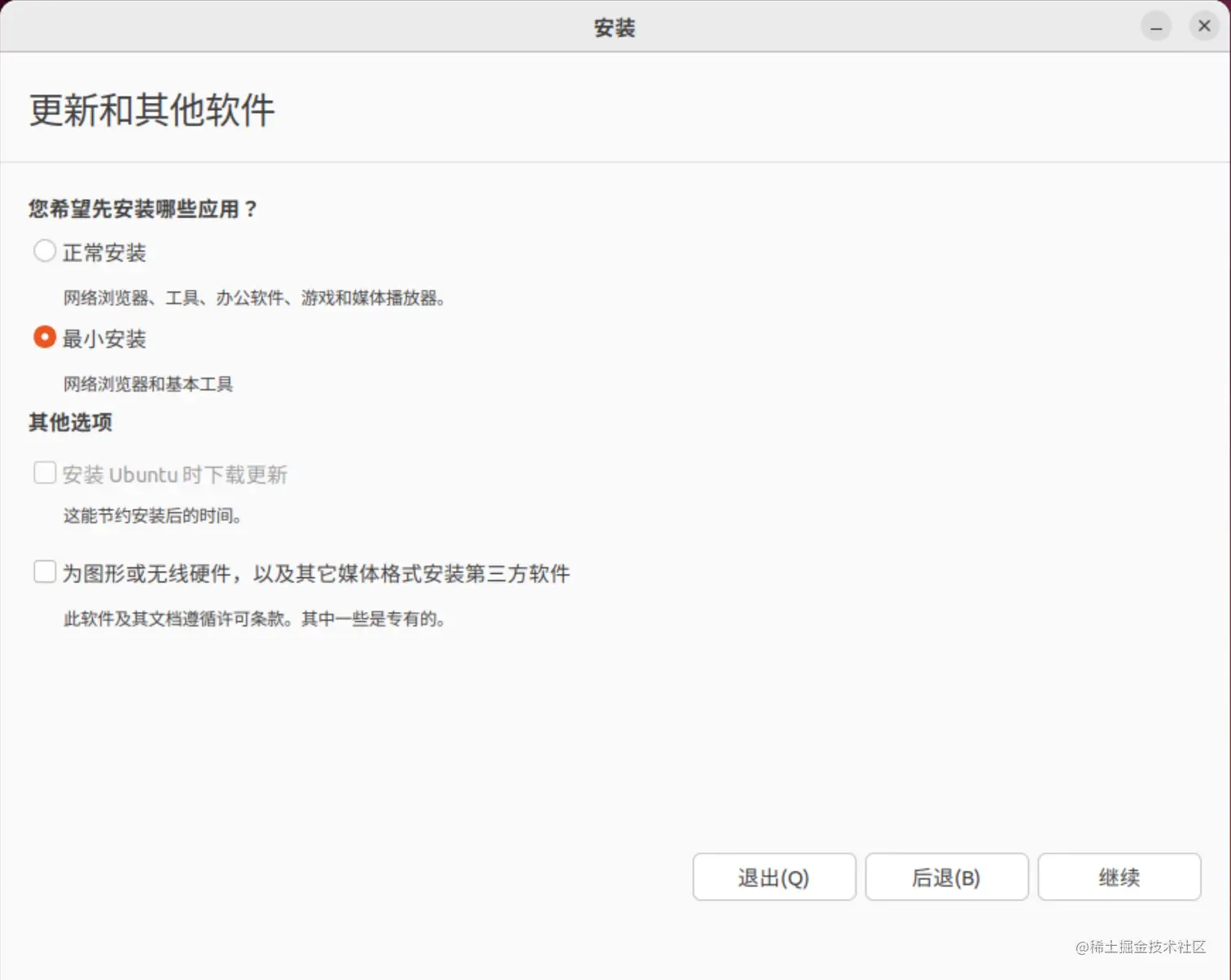Viewport: 1231px width, 980px height.
Task: Close the 安装 installer window
Action: tap(1204, 27)
